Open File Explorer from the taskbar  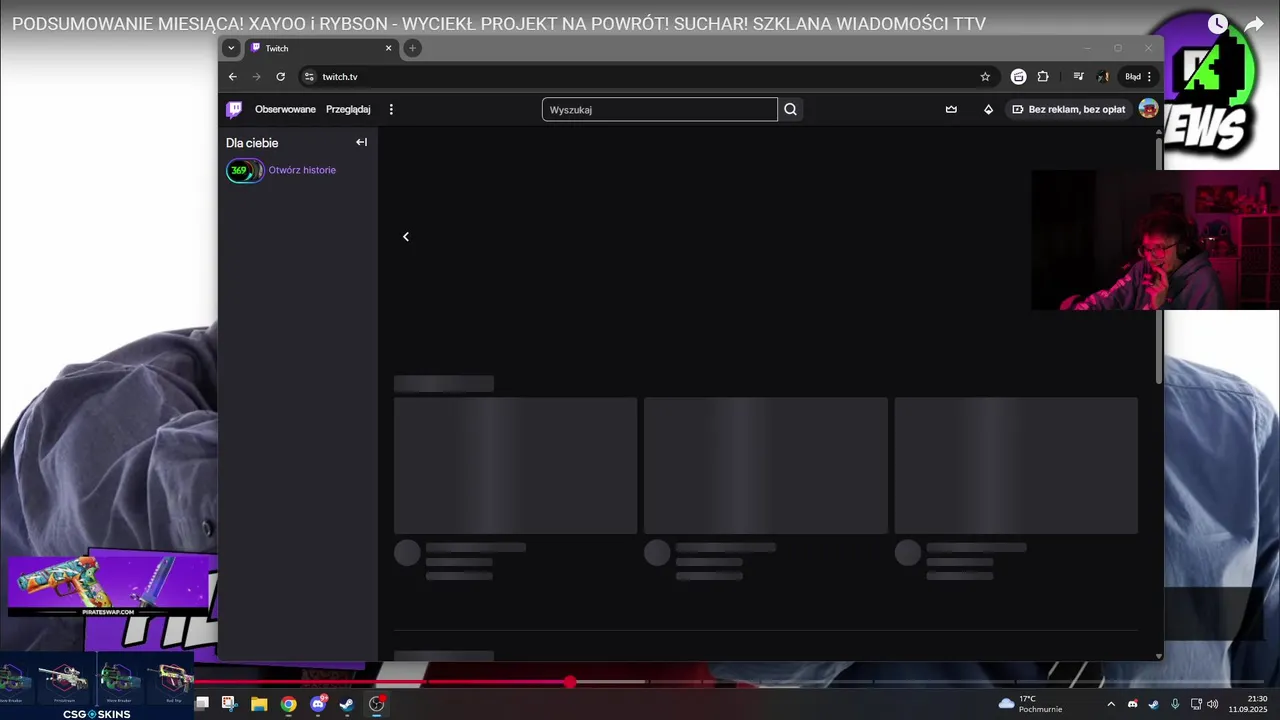click(x=259, y=704)
